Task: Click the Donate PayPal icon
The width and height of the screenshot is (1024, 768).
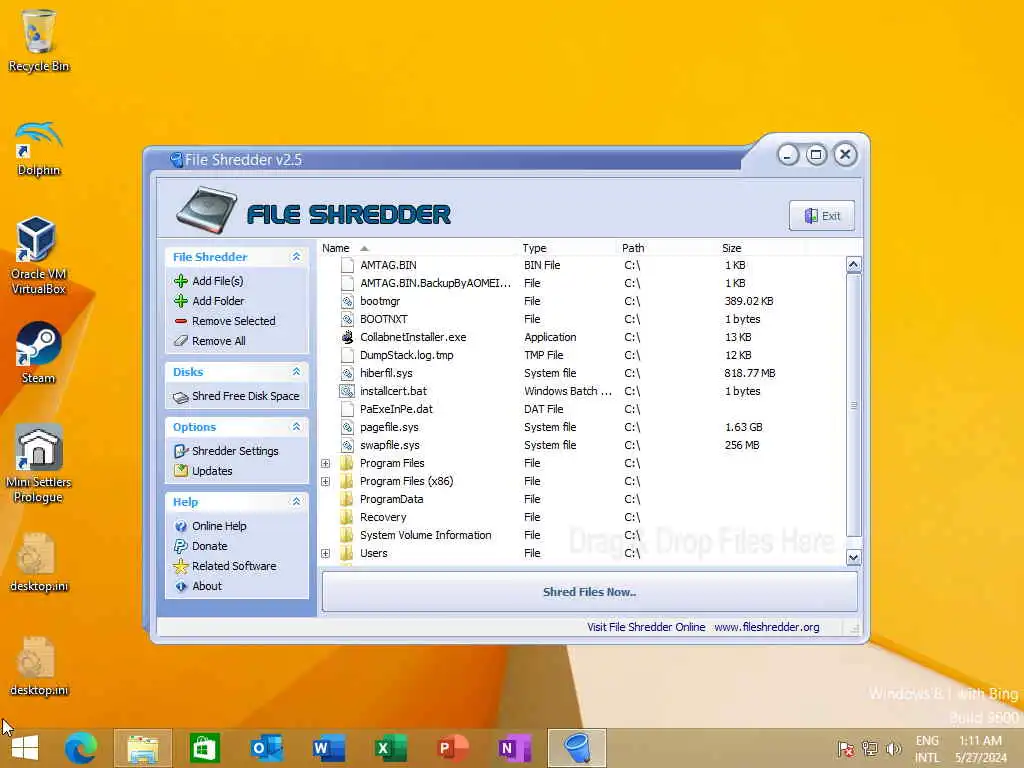Action: click(181, 546)
